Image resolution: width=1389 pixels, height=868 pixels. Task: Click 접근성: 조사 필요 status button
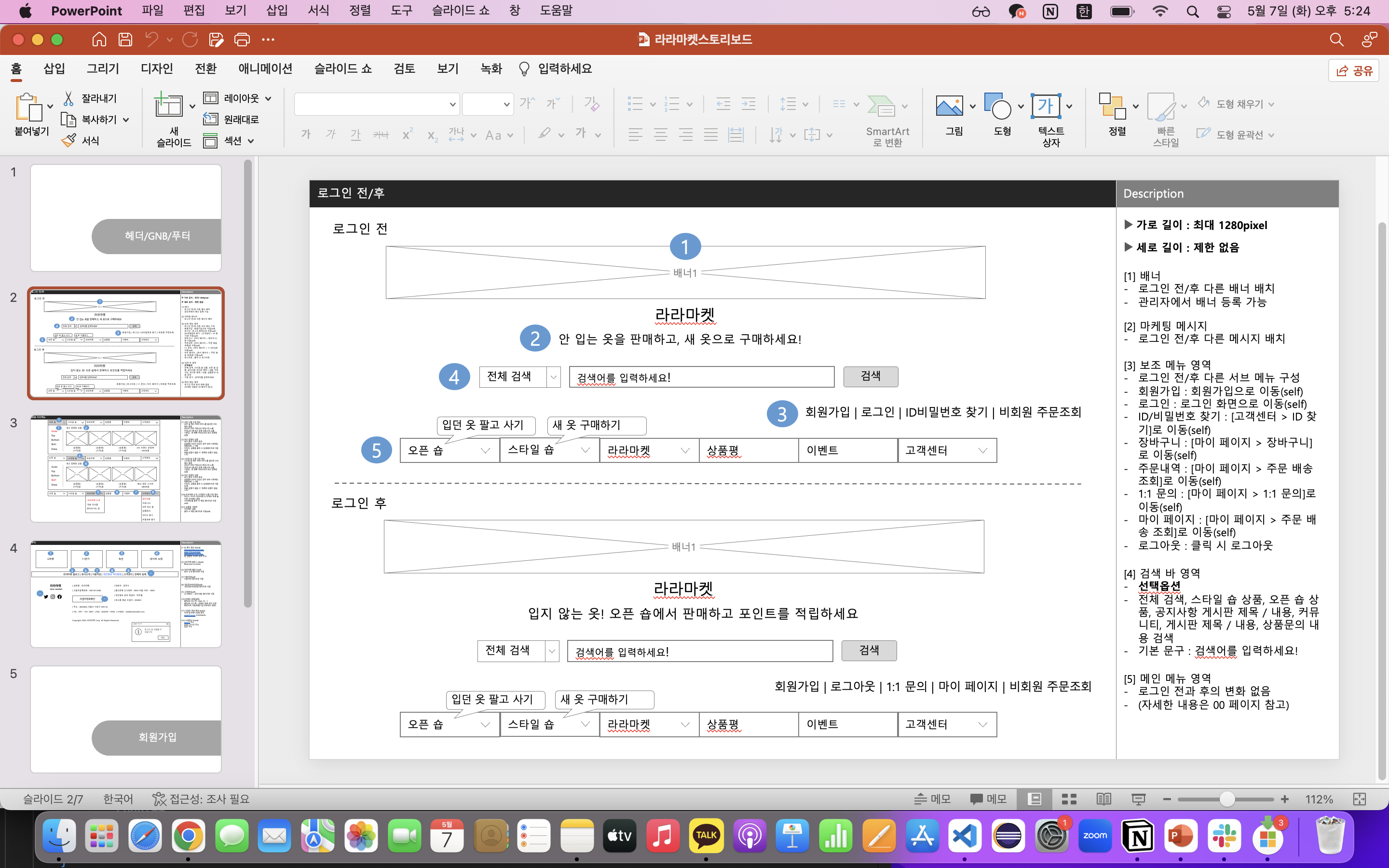click(201, 799)
